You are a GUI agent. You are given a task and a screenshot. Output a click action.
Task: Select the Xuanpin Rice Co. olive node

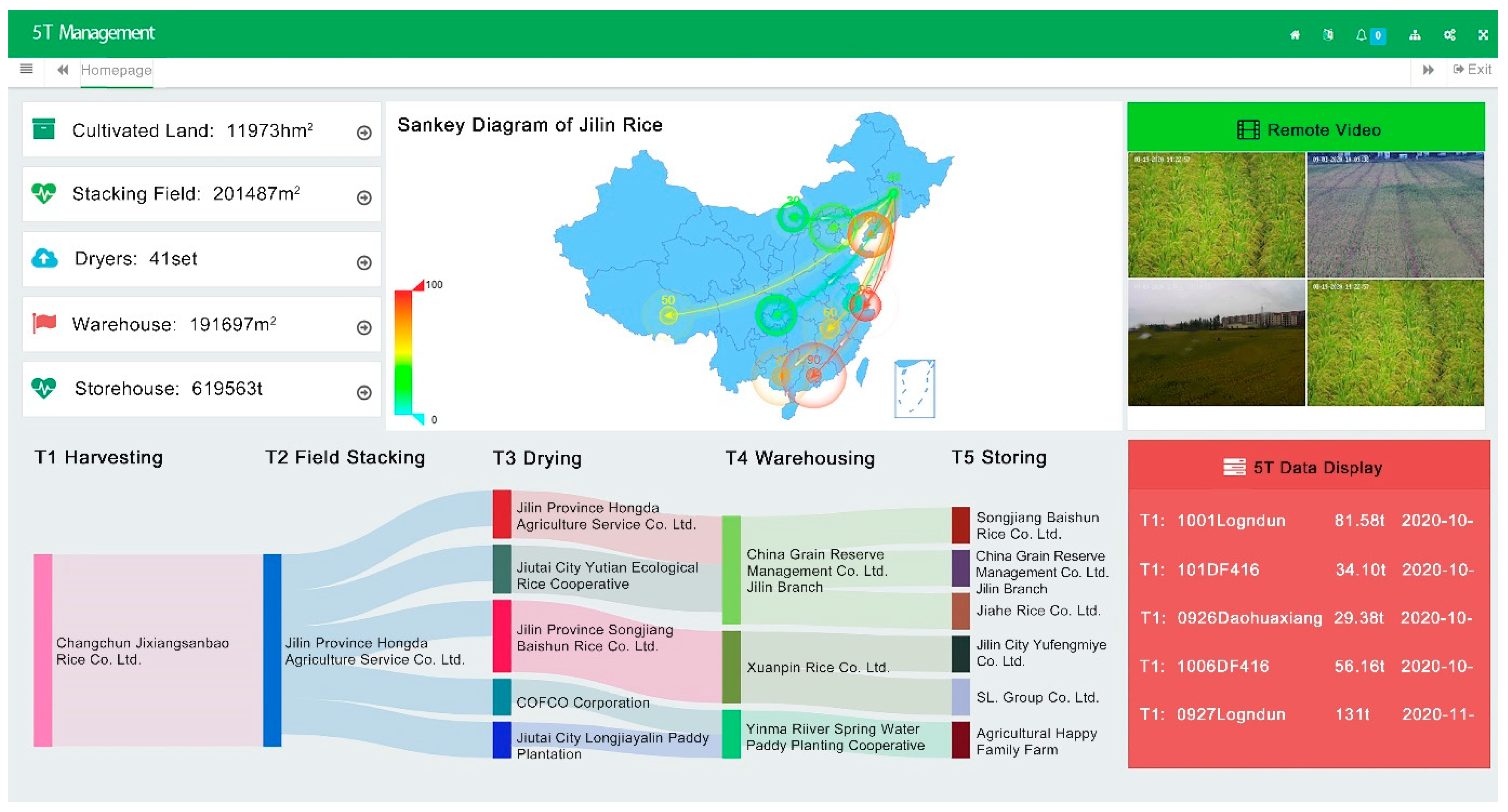[731, 667]
